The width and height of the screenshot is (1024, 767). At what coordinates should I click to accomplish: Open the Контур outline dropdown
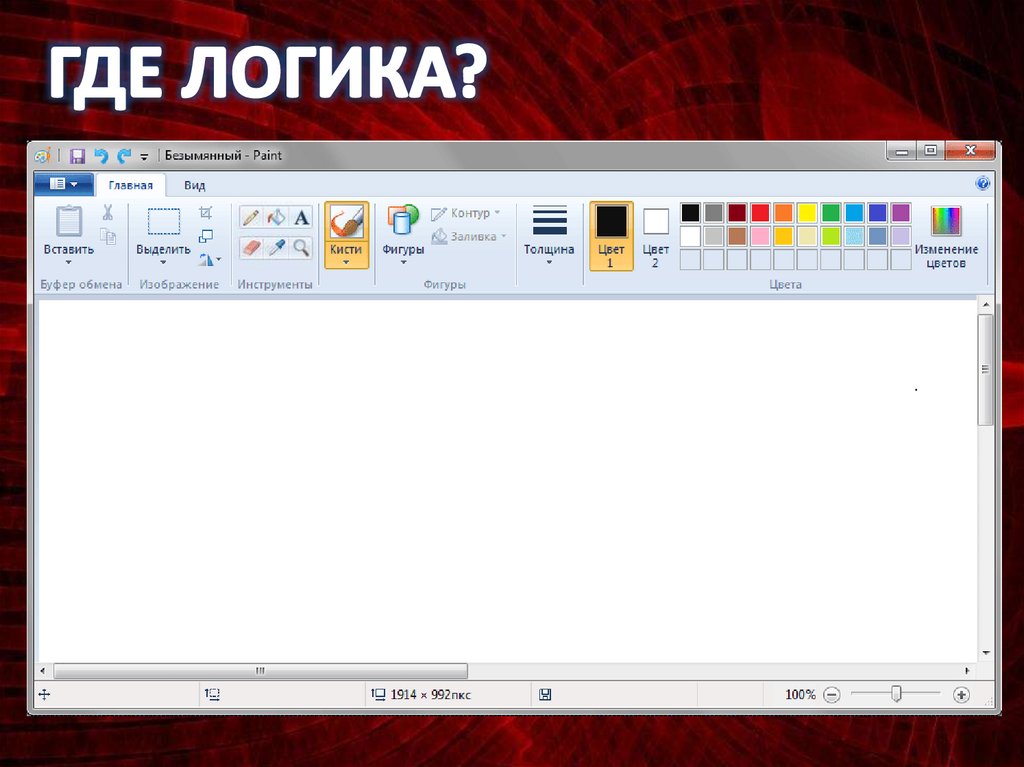pyautogui.click(x=466, y=213)
